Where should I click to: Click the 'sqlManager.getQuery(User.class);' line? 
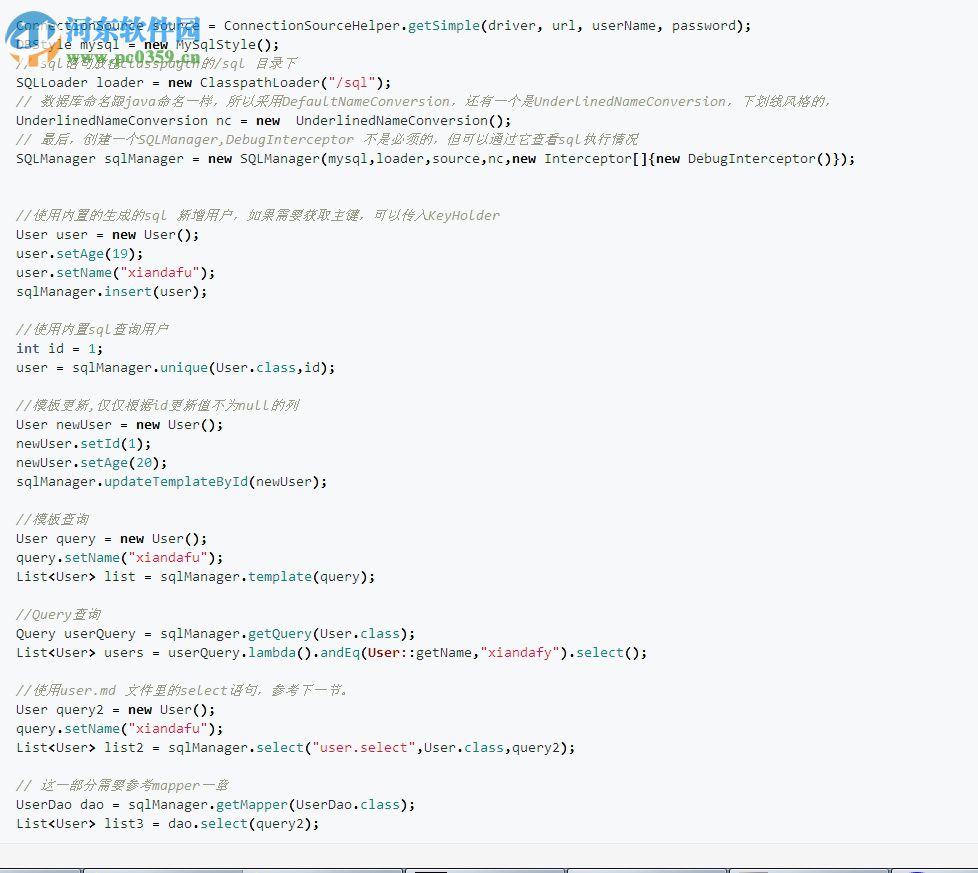tap(216, 634)
